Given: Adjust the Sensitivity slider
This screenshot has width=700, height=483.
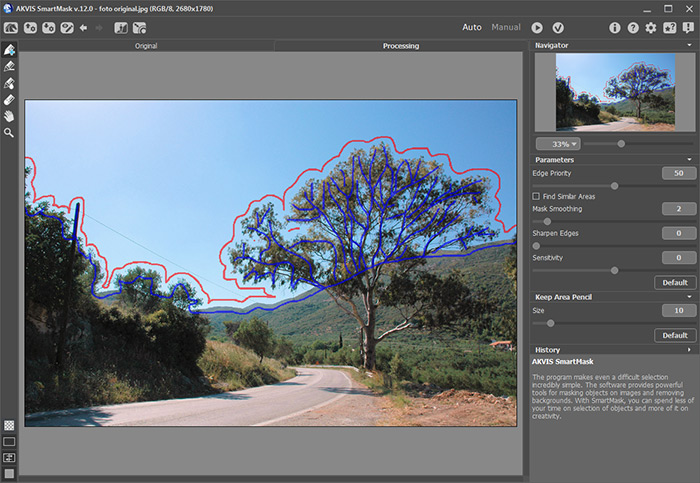Looking at the screenshot, I should pyautogui.click(x=614, y=271).
